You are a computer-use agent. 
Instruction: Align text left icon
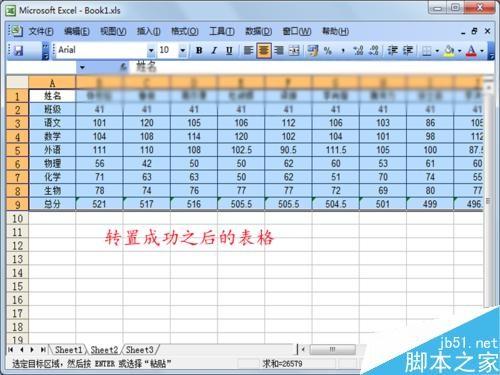(248, 51)
